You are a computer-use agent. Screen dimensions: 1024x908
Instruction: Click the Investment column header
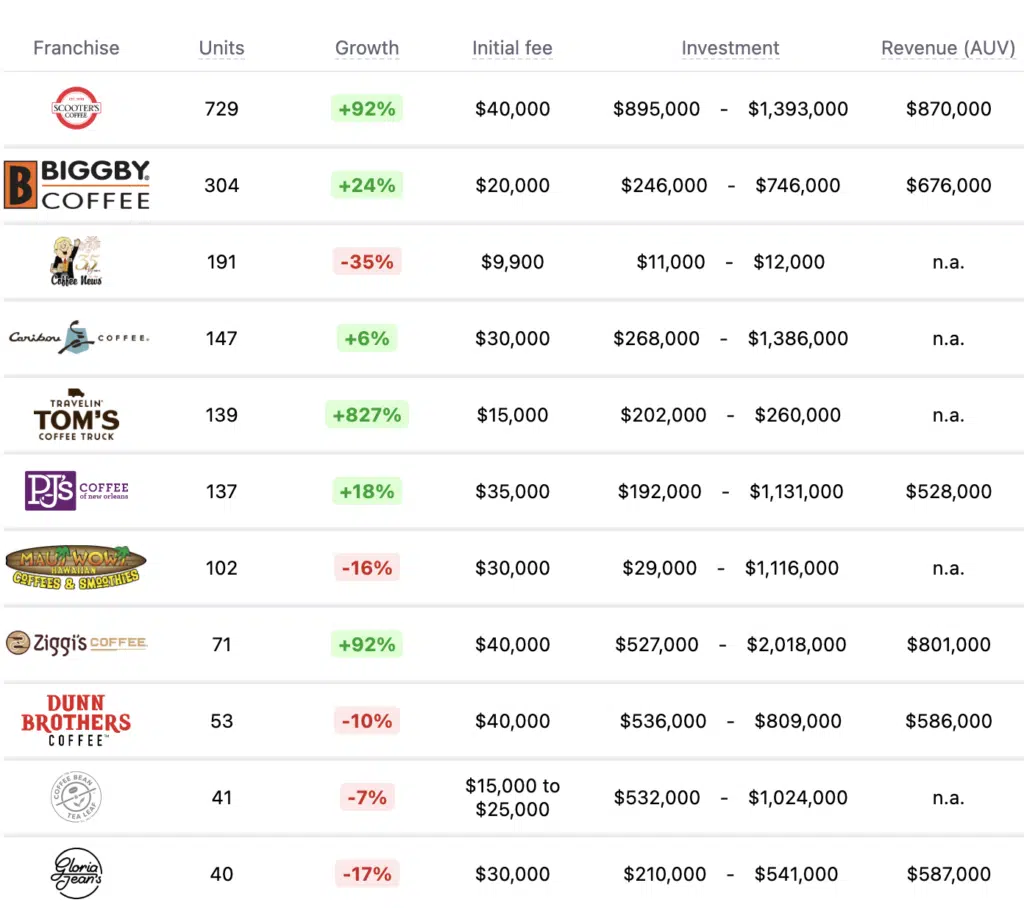click(730, 48)
